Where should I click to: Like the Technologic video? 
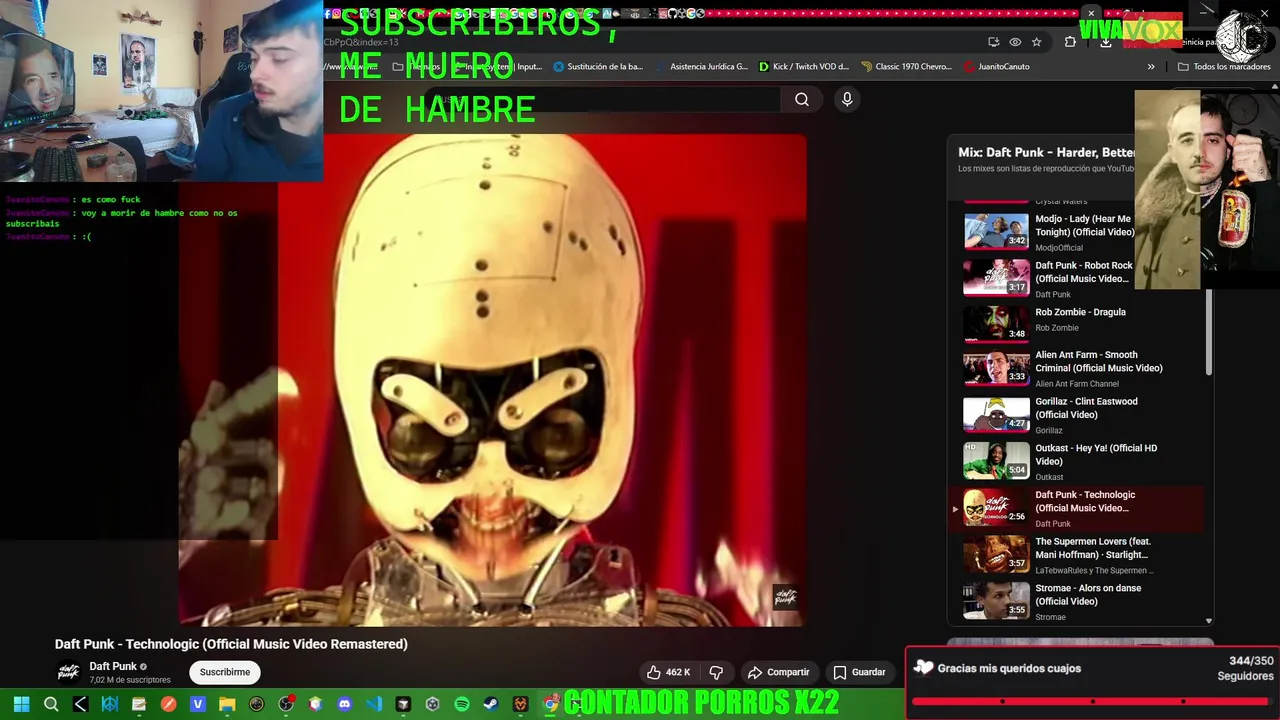click(x=669, y=672)
